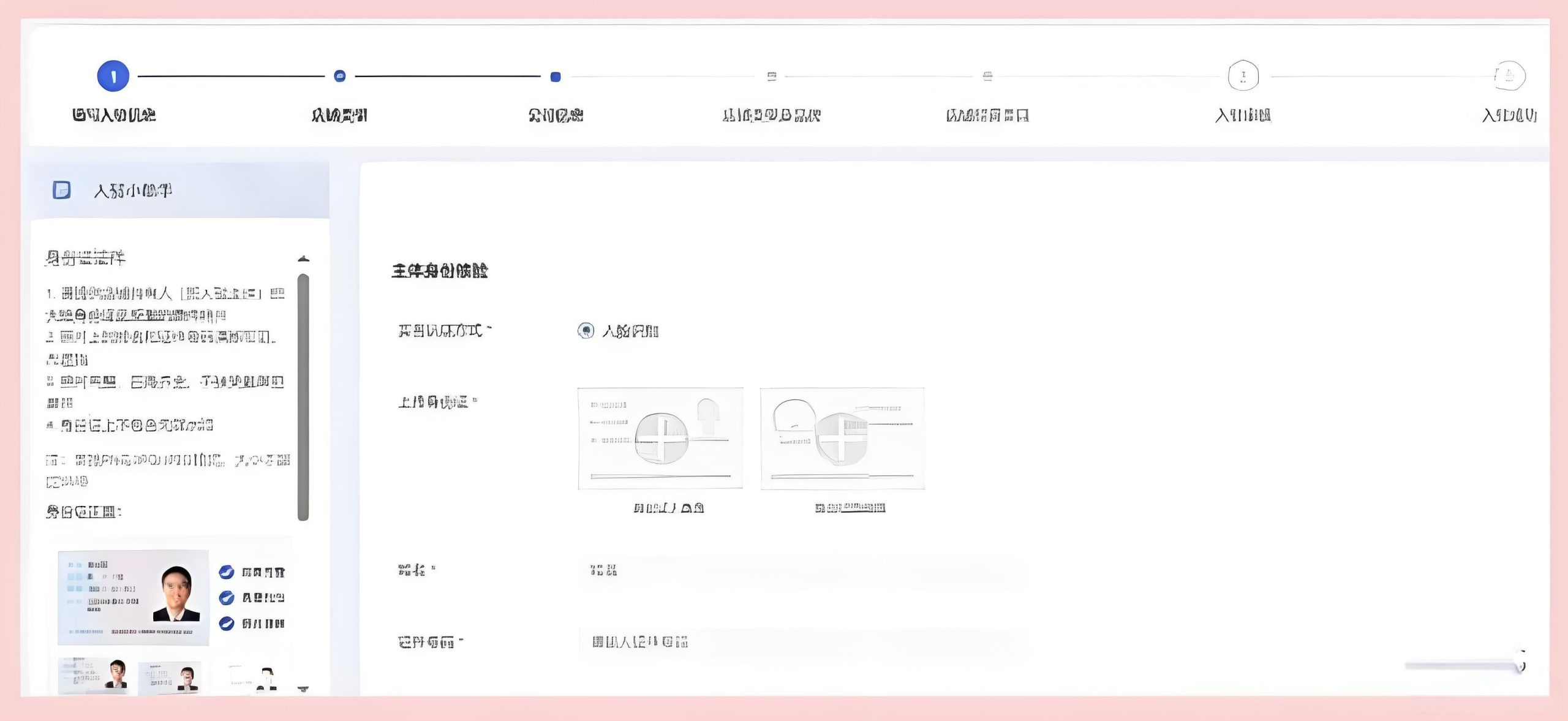Click the second step dot in progress bar
The image size is (1568, 721).
340,76
